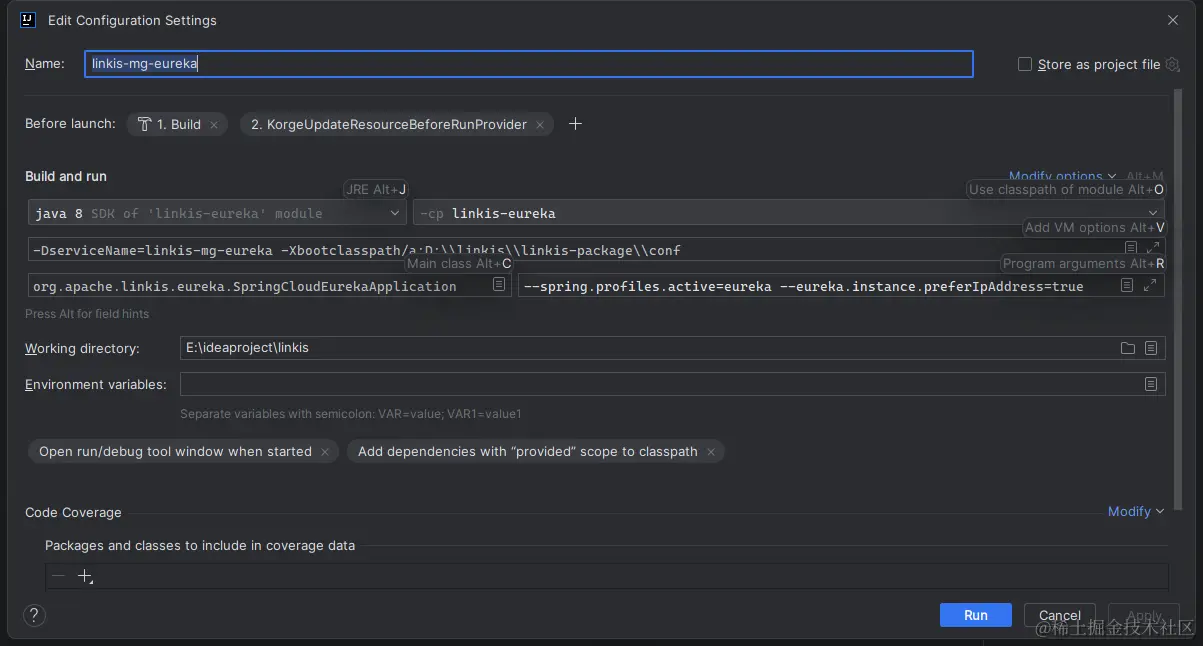Click the 'Main class Alt+C' hint
The height and width of the screenshot is (646, 1203).
point(459,263)
